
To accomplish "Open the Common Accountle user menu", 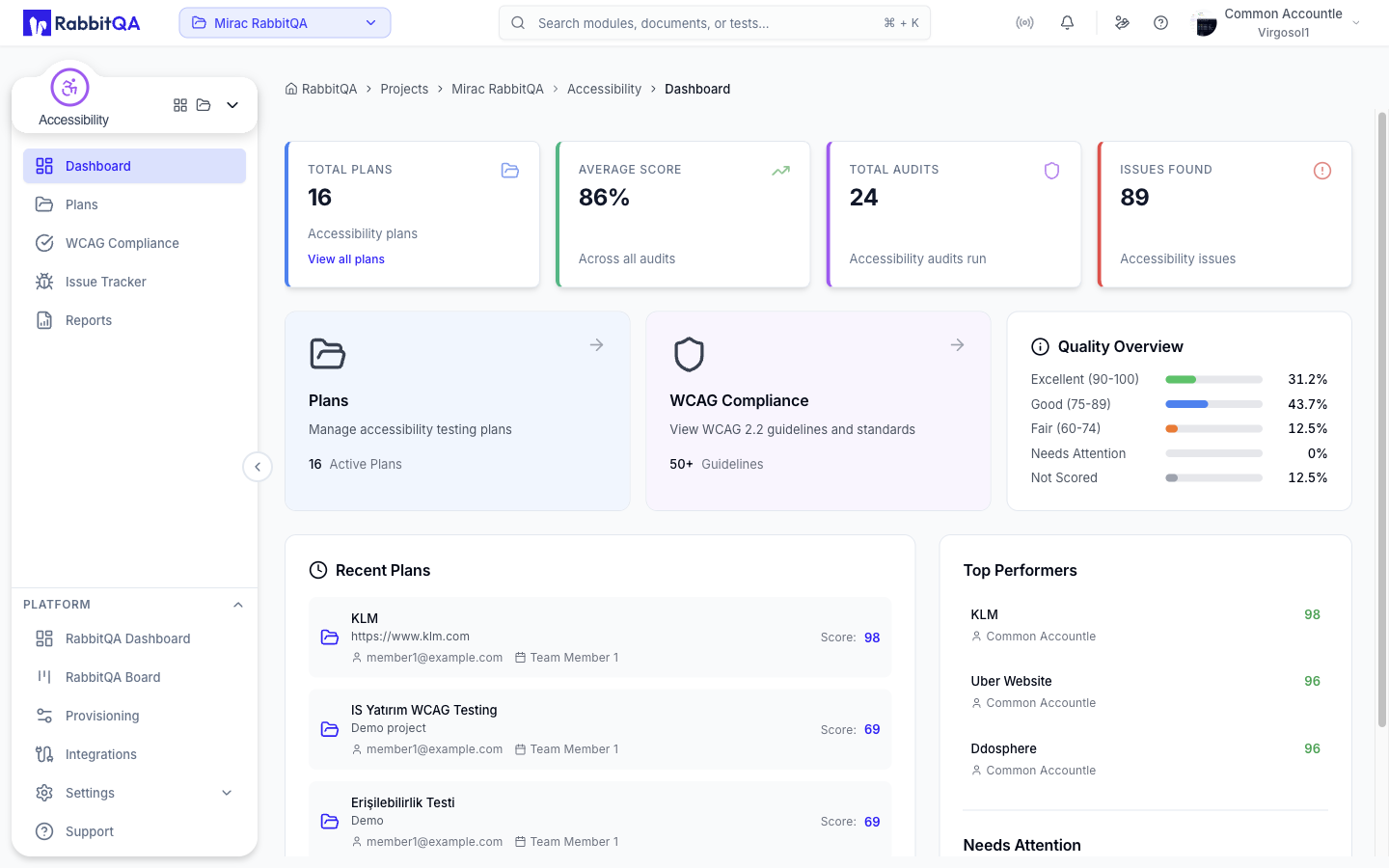I will click(x=1277, y=23).
